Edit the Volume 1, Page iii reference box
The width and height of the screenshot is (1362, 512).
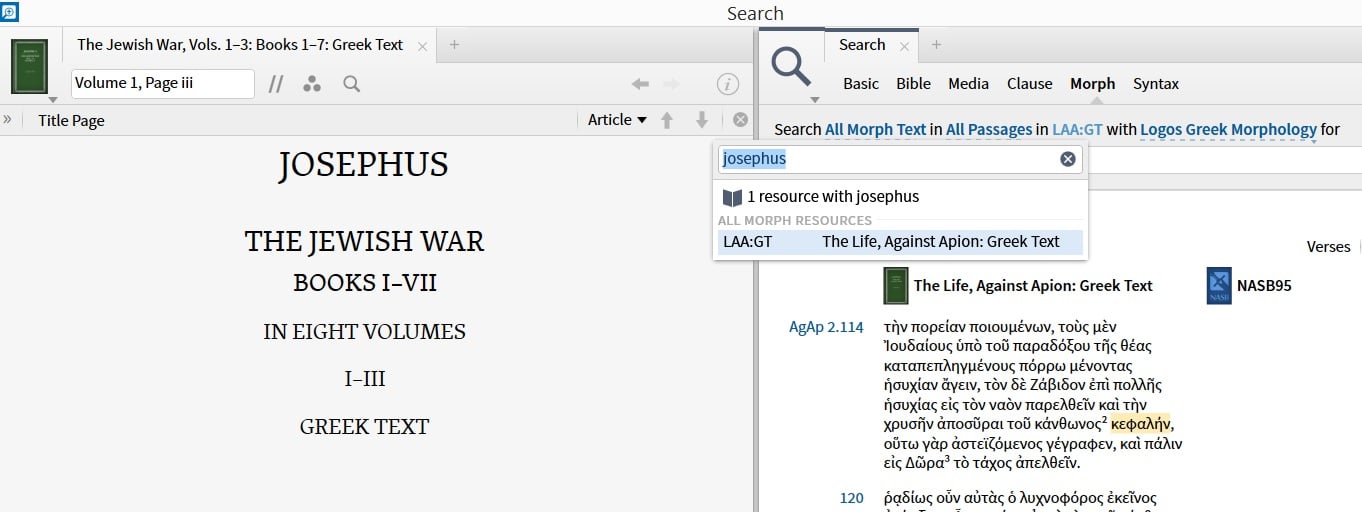tap(163, 84)
